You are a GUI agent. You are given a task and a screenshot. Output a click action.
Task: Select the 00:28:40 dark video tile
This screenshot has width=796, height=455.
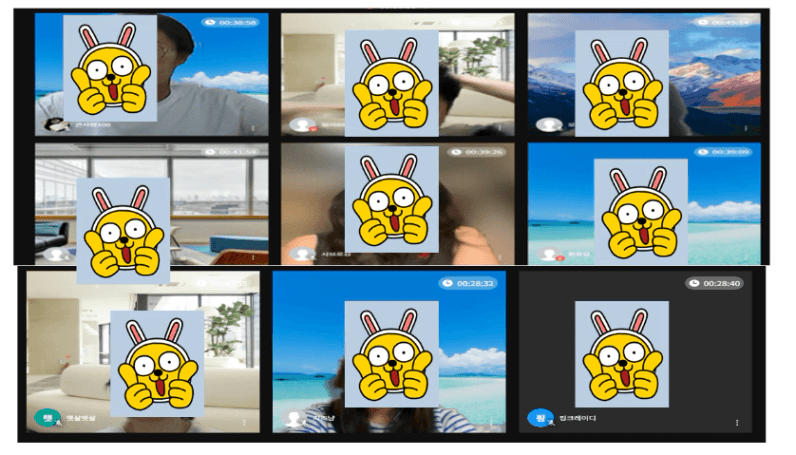click(635, 351)
